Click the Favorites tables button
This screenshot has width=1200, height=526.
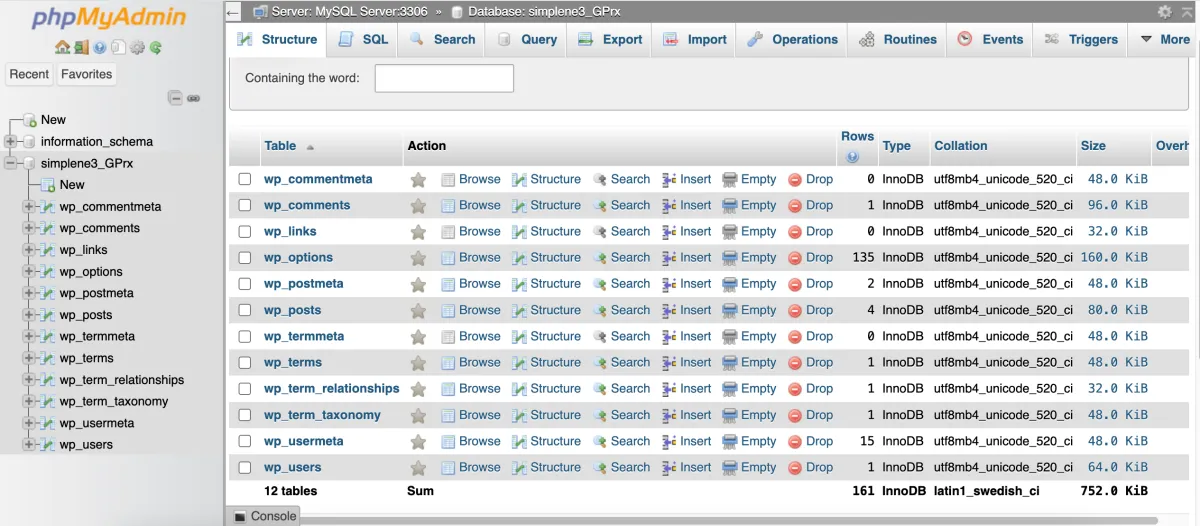pyautogui.click(x=87, y=74)
